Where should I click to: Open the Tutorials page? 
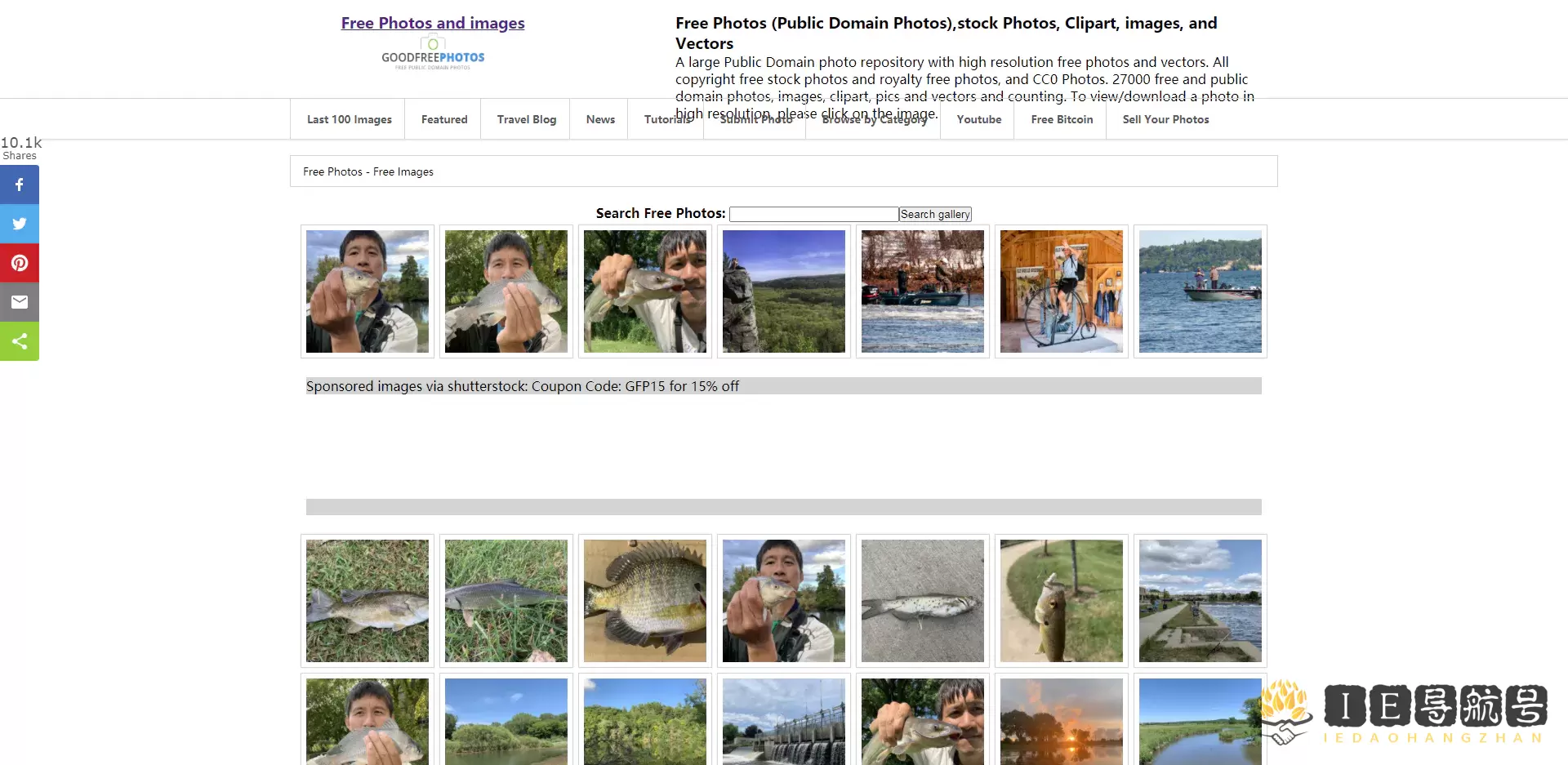[x=666, y=119]
